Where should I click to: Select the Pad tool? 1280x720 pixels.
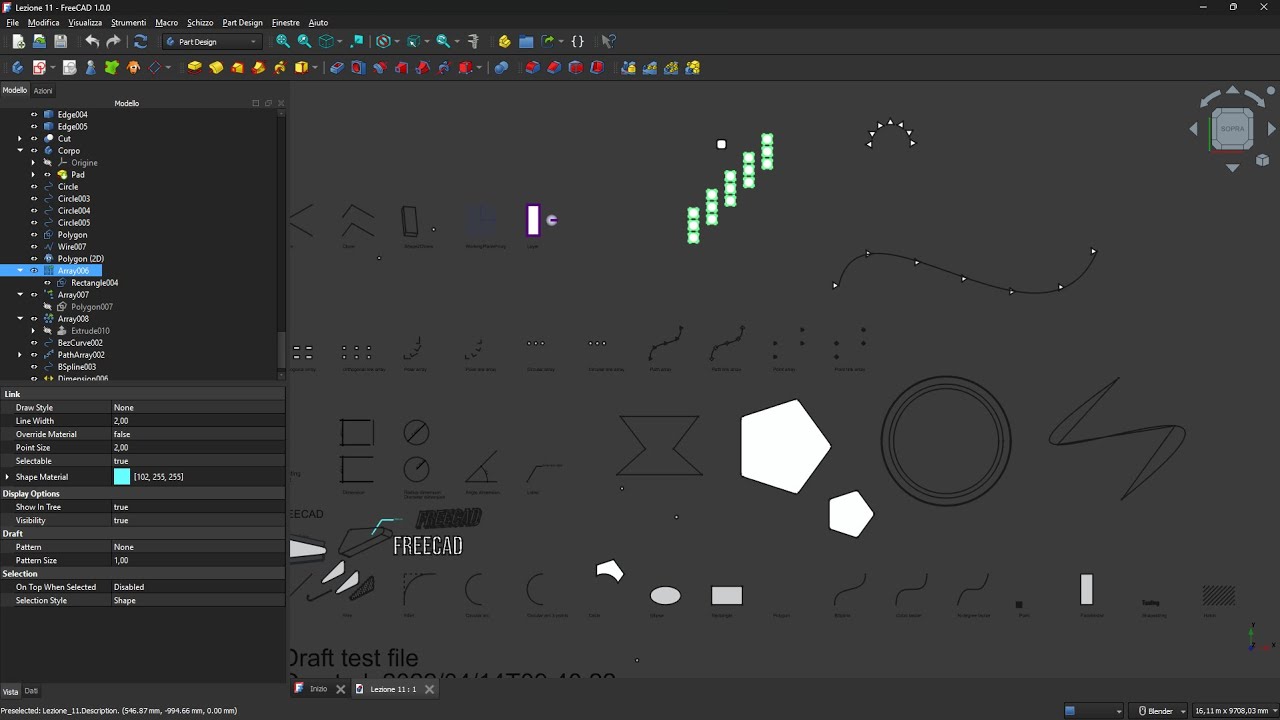tap(194, 67)
